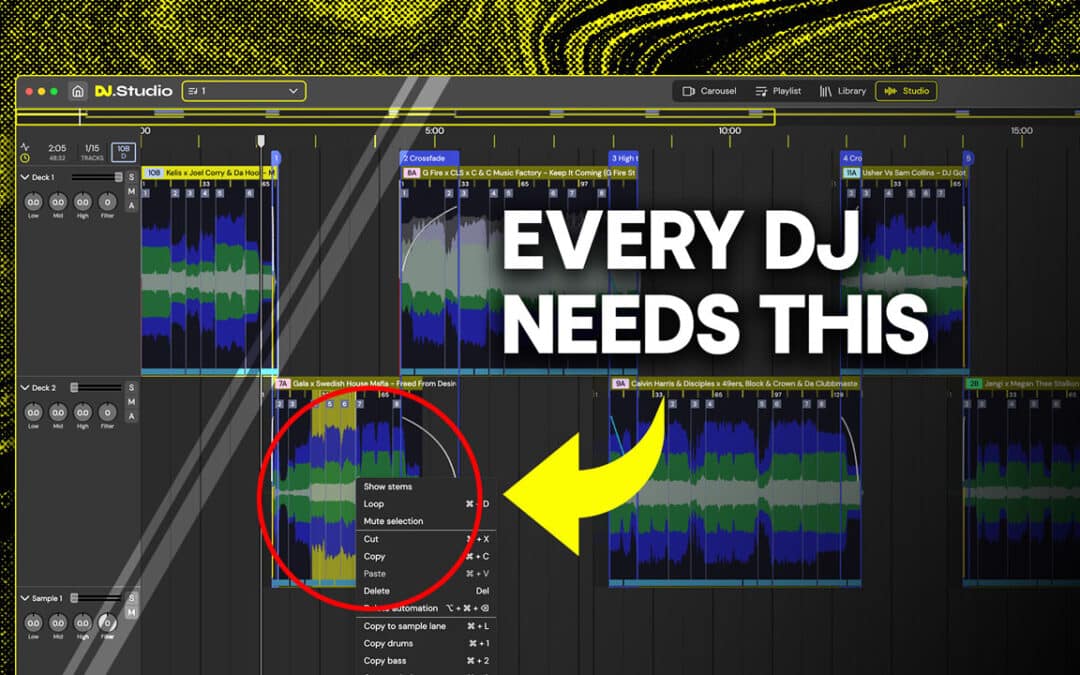1080x675 pixels.
Task: Solo Deck 2 with the S button
Action: [x=132, y=388]
